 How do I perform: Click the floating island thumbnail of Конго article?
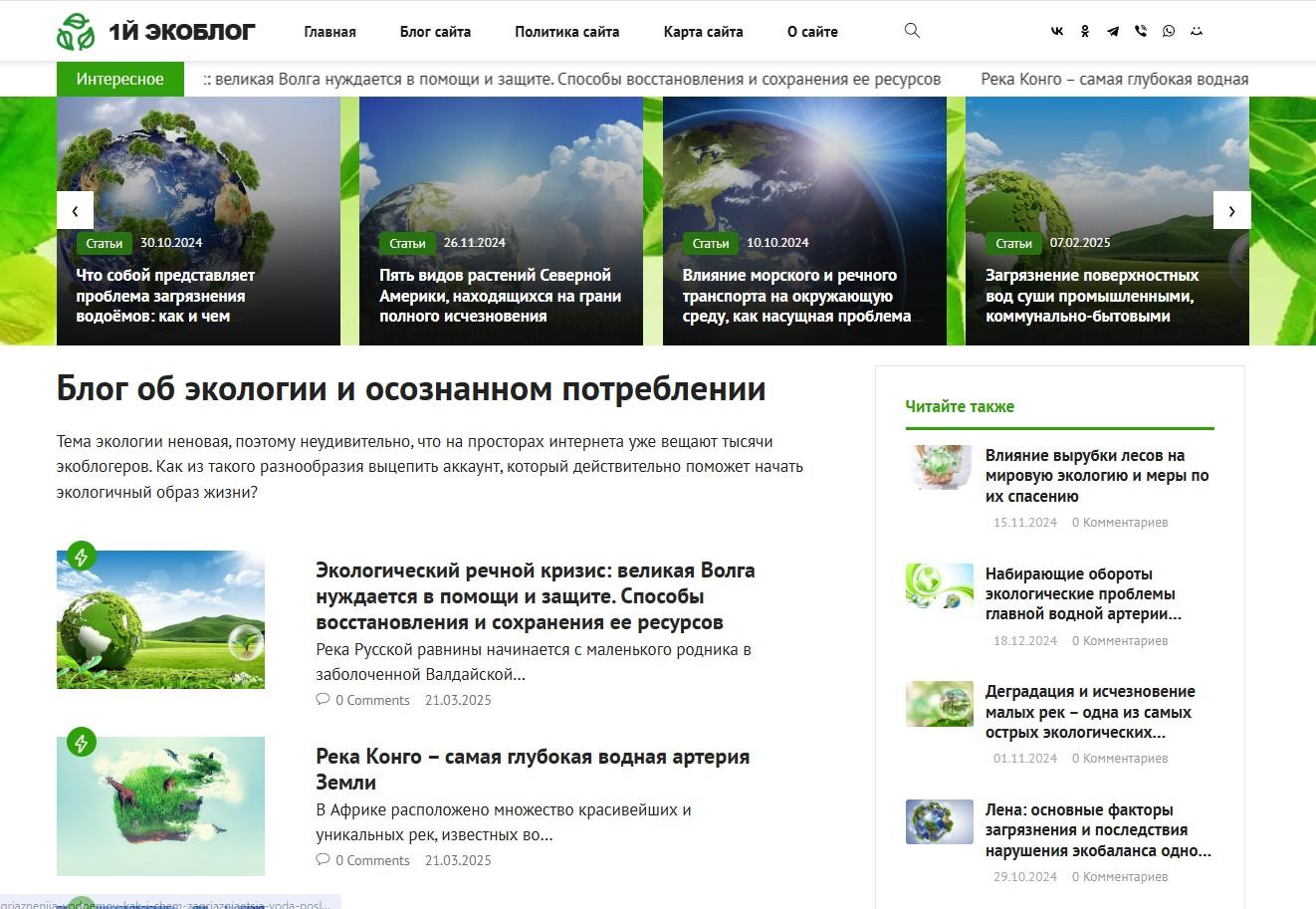point(160,805)
